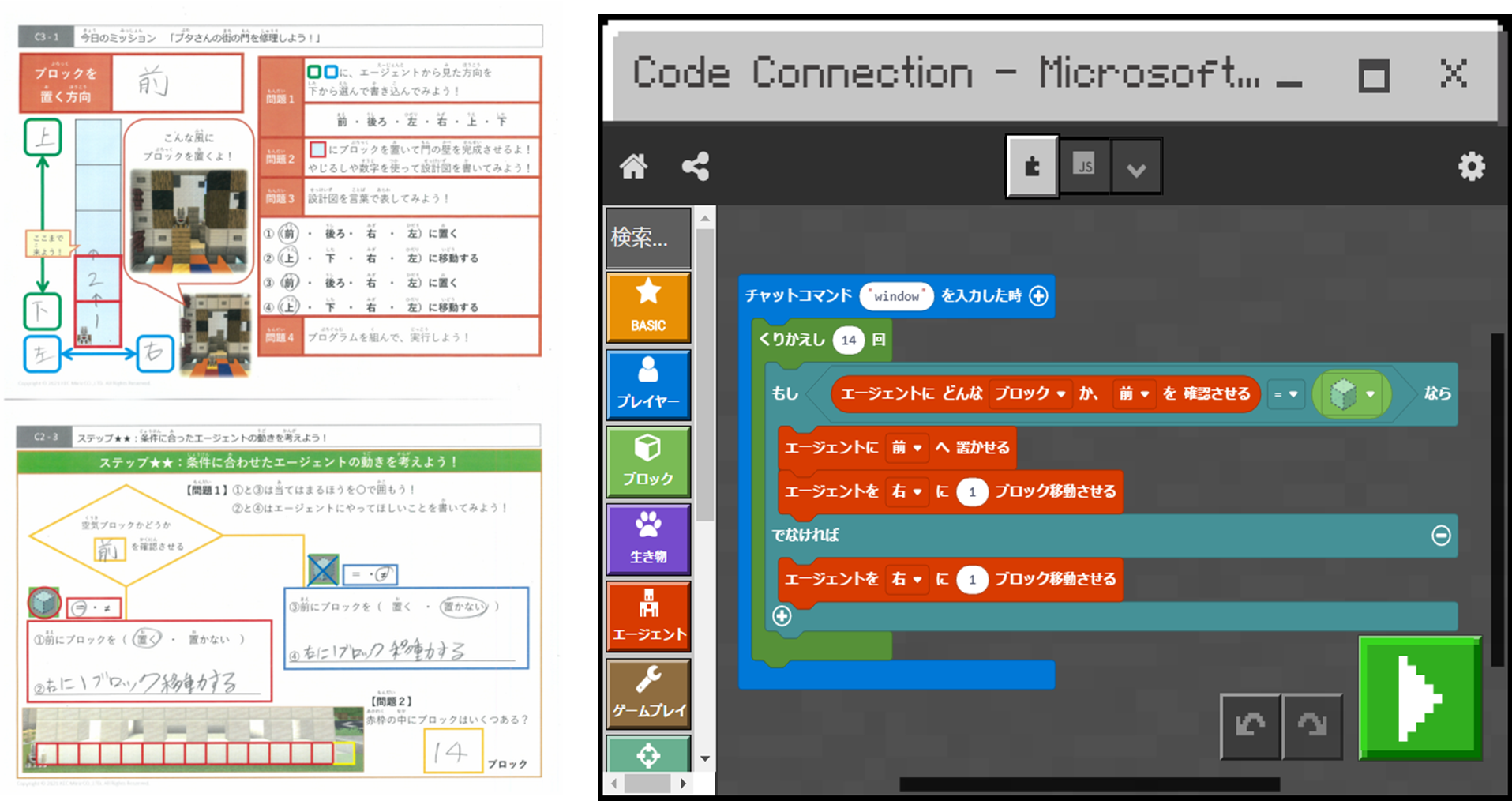The image size is (1512, 801).
Task: Open settings with the gear icon
Action: [1471, 167]
